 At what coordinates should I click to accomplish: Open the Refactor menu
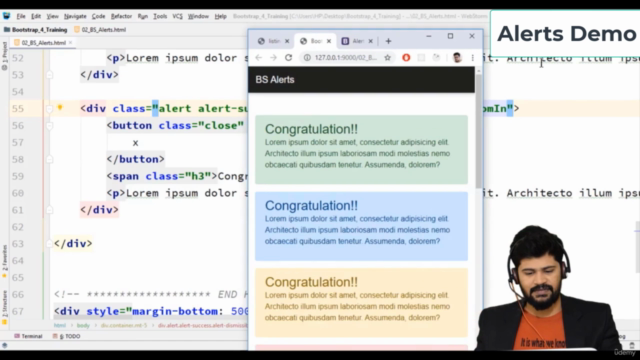[x=121, y=16]
